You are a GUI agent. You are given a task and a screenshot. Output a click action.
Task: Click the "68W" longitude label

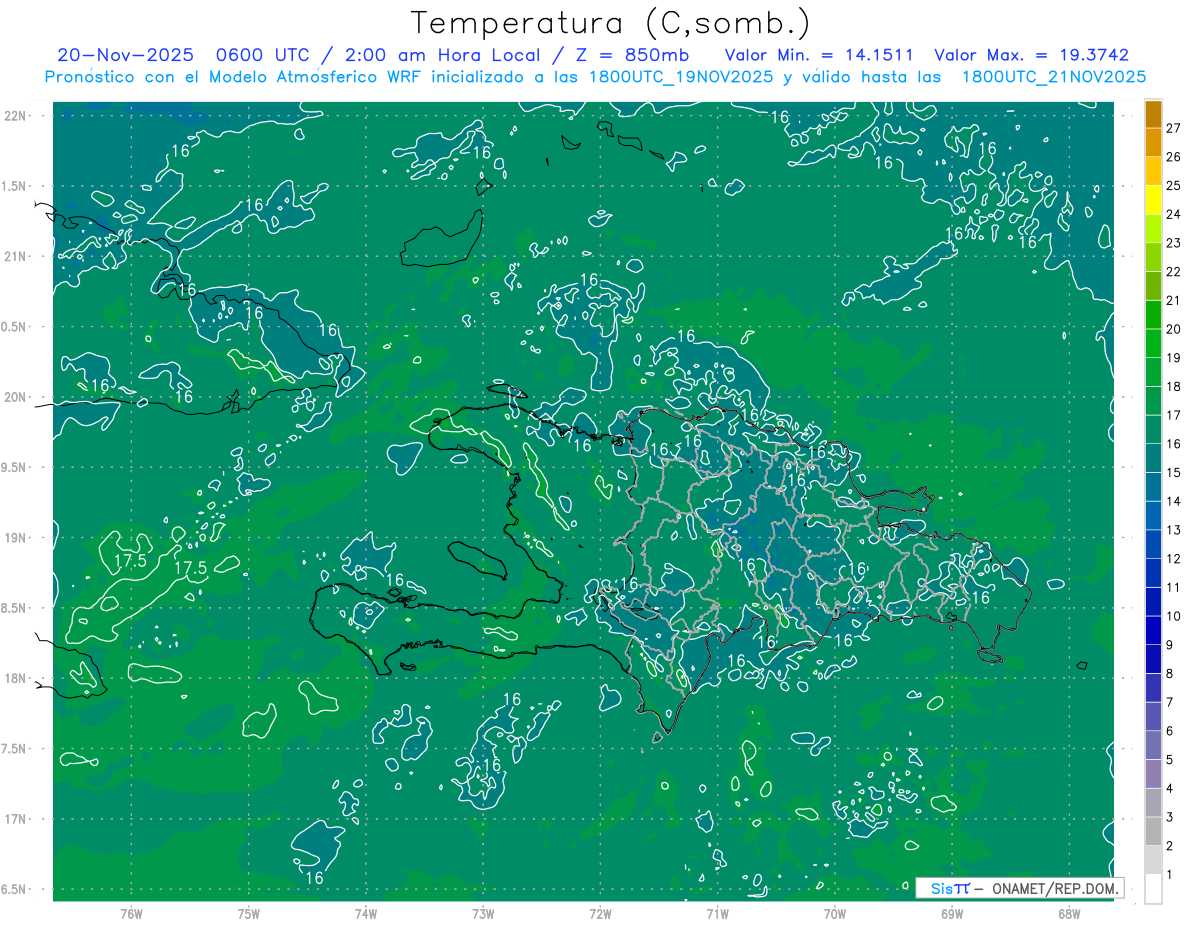tap(1069, 914)
